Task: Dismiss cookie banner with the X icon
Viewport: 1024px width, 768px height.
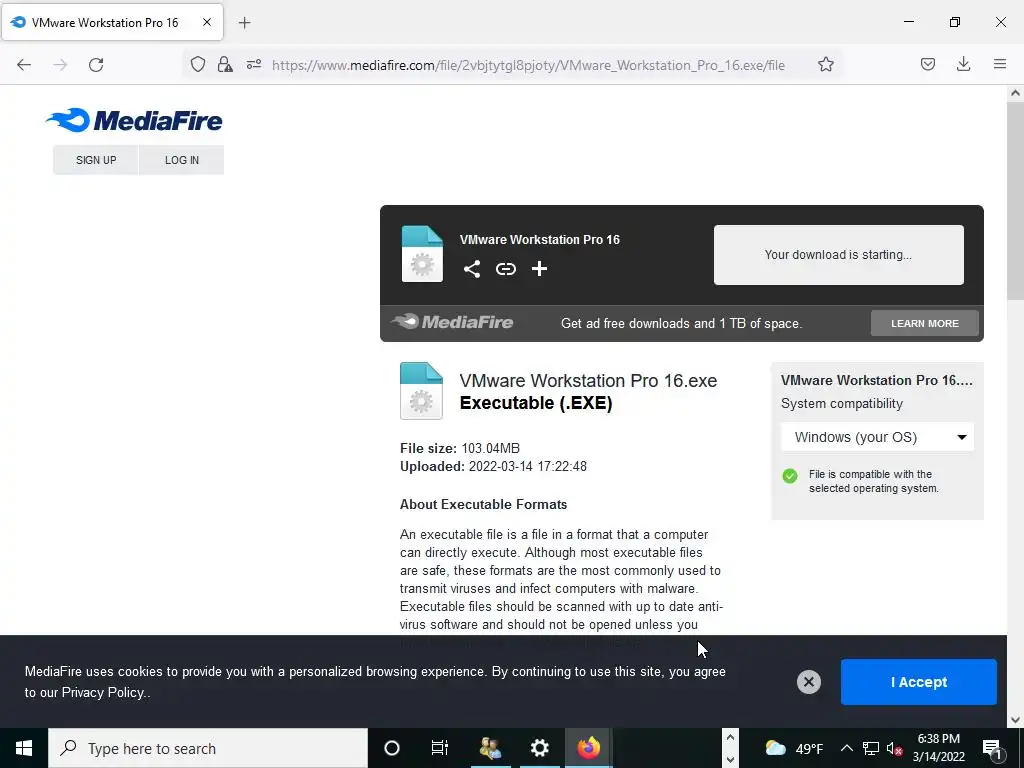Action: click(808, 682)
